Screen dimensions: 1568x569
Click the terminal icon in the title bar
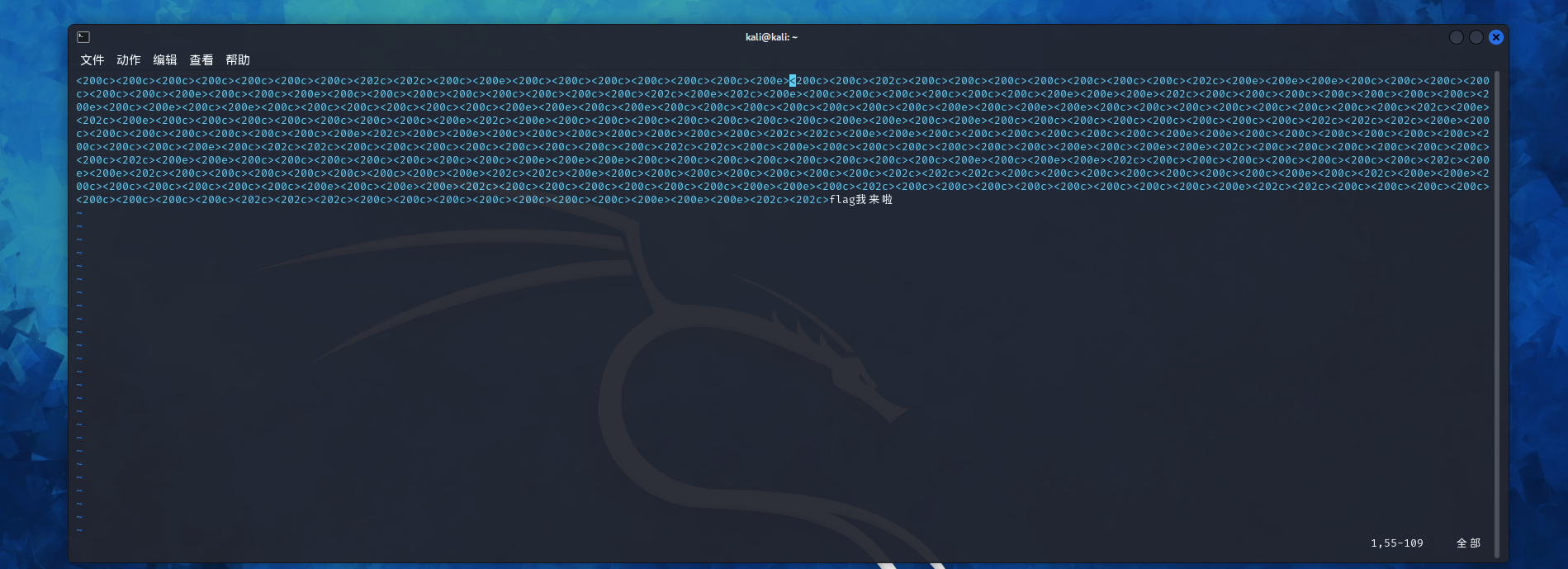[83, 37]
